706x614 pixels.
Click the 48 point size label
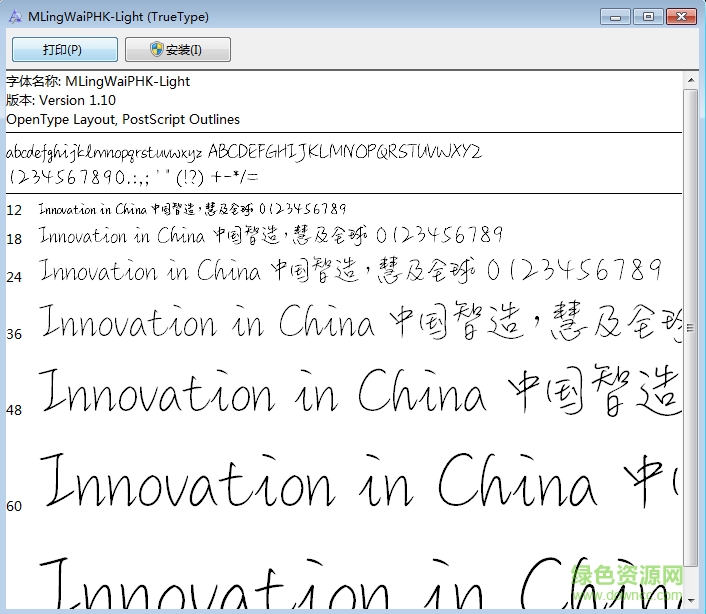pos(14,410)
